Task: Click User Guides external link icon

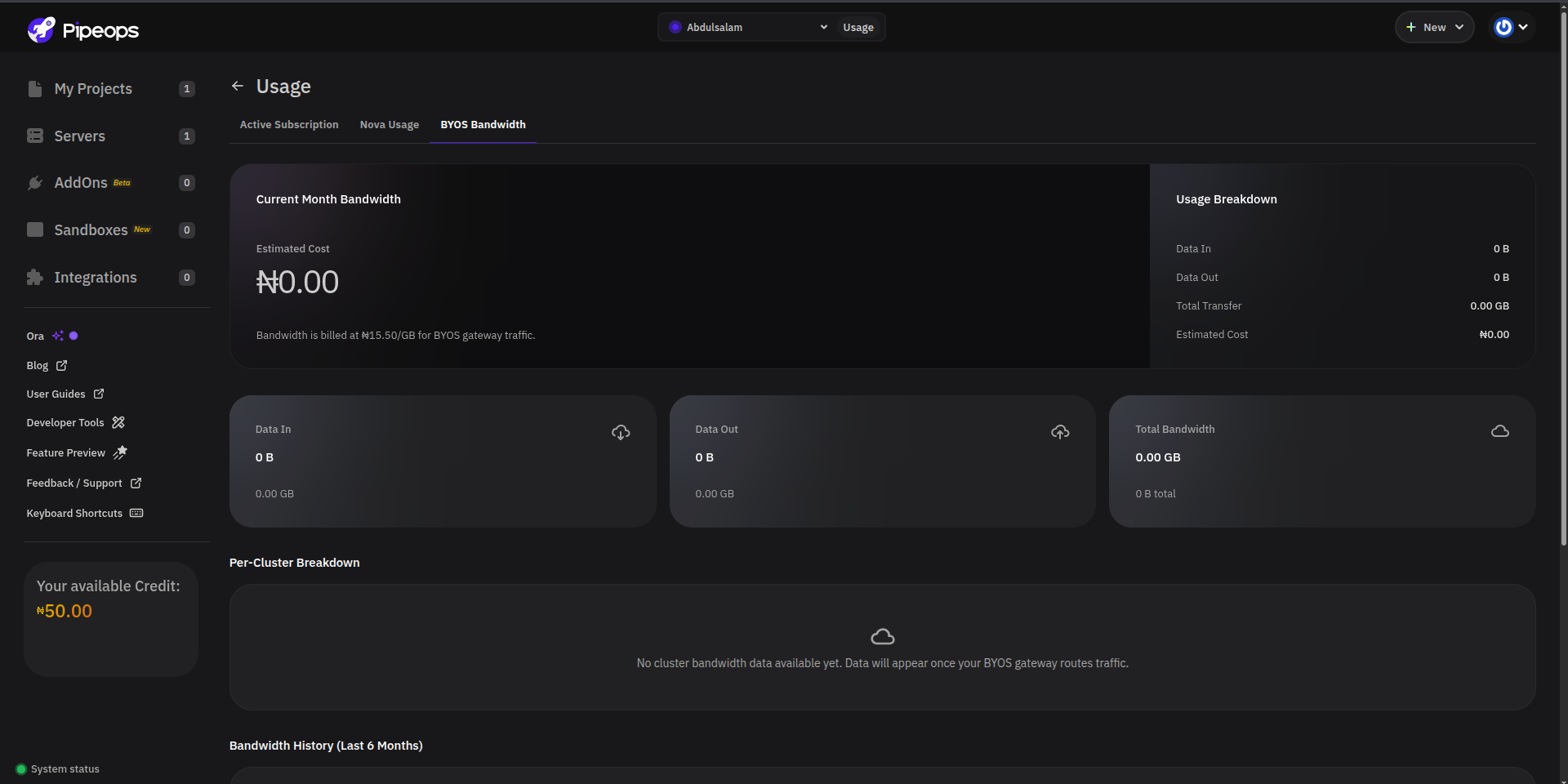Action: tap(99, 394)
